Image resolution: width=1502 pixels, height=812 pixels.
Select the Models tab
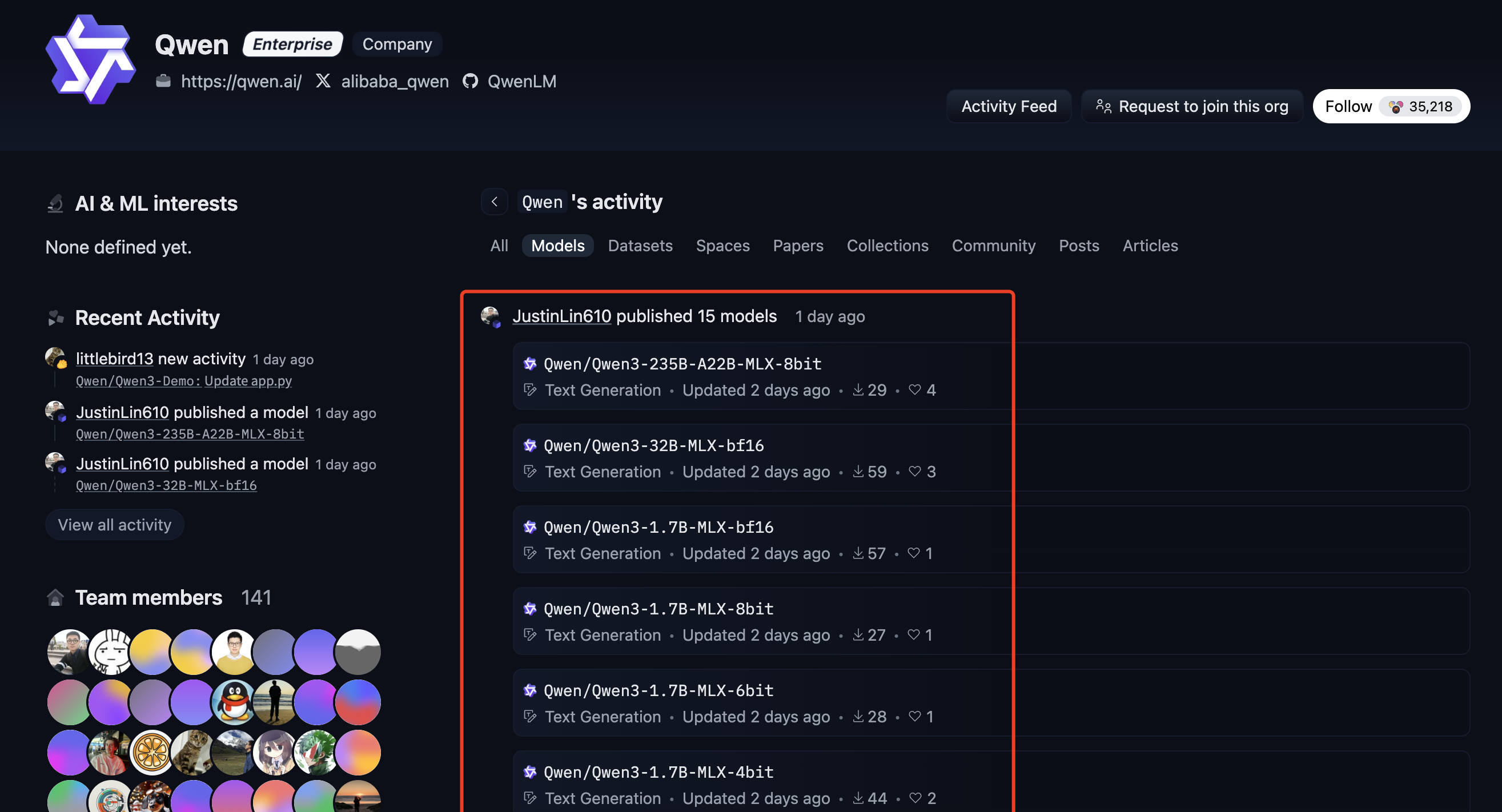[557, 246]
